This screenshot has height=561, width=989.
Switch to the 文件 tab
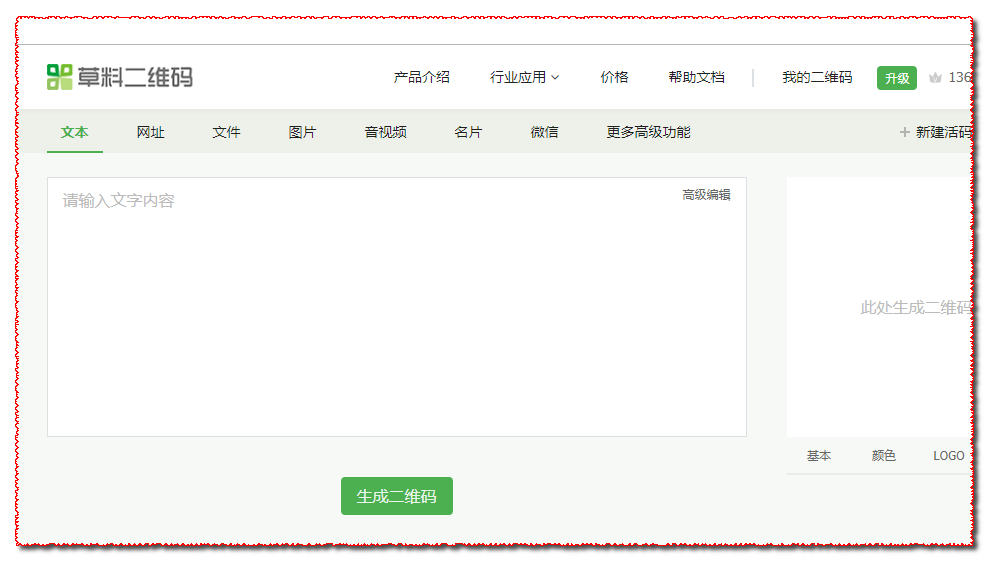tap(227, 132)
